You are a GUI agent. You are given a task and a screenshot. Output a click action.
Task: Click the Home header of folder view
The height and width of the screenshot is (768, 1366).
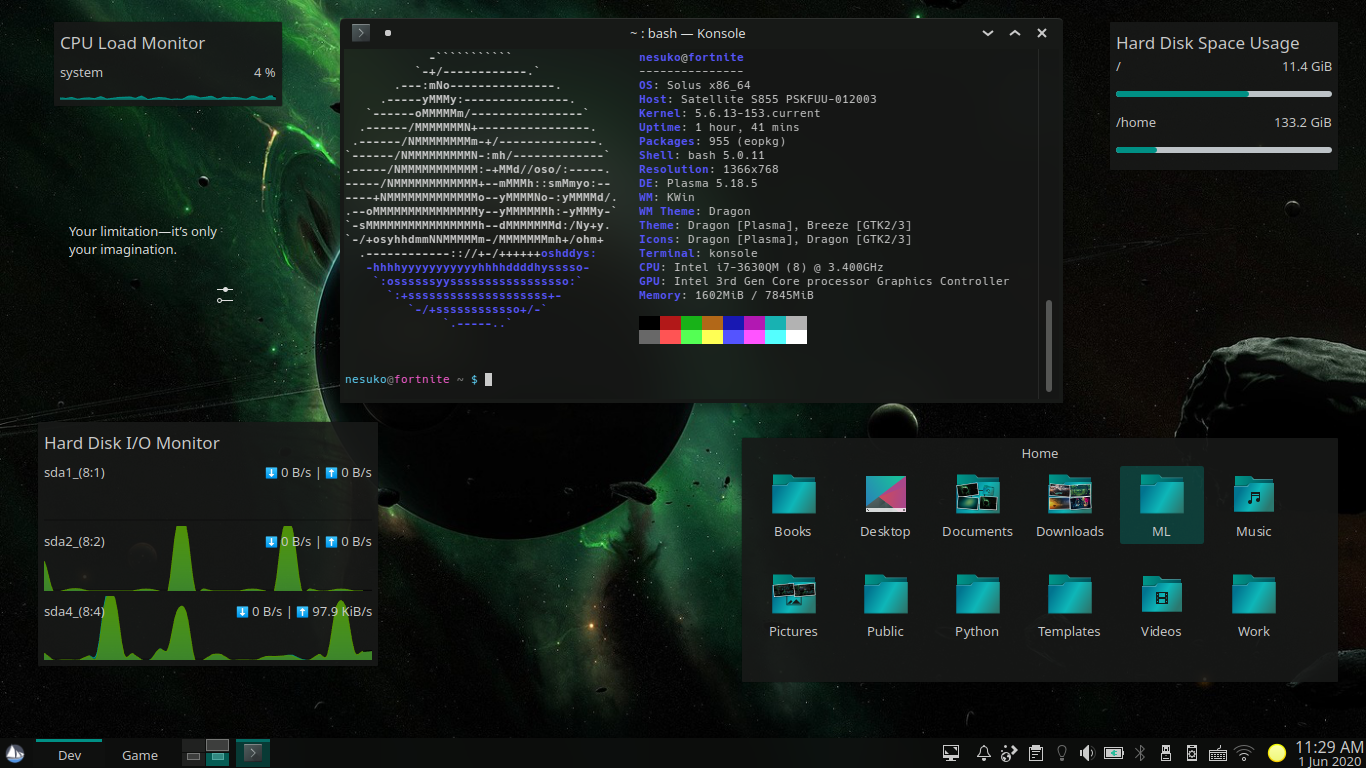pyautogui.click(x=1039, y=453)
